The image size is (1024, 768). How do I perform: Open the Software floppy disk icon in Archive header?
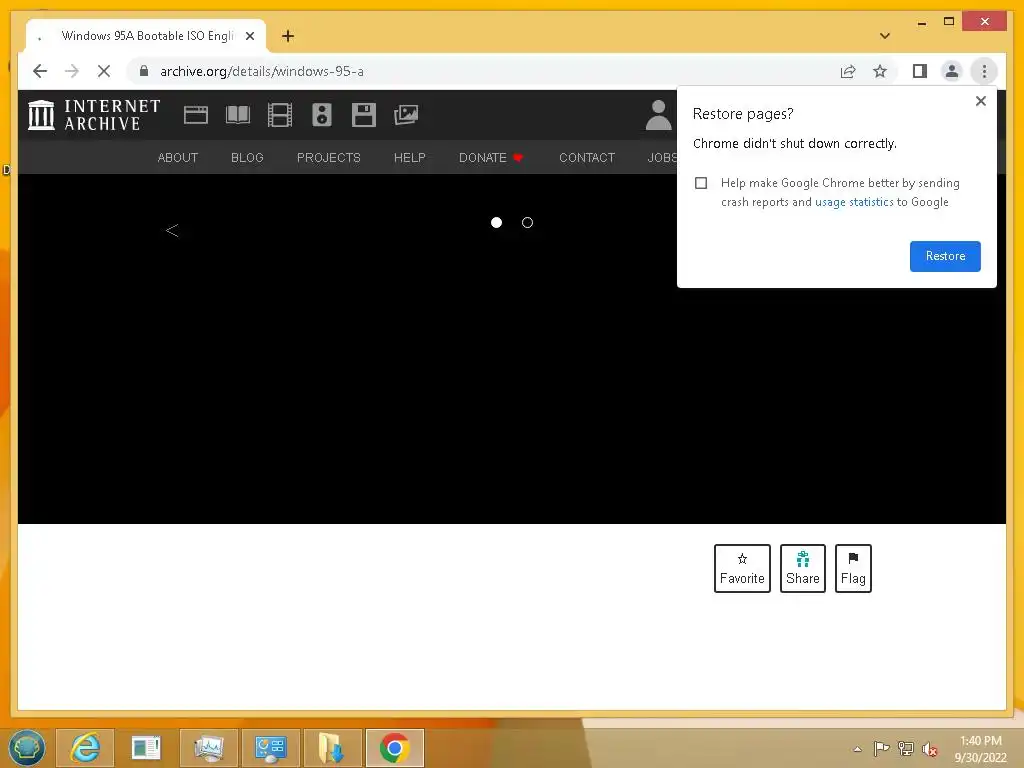tap(364, 115)
